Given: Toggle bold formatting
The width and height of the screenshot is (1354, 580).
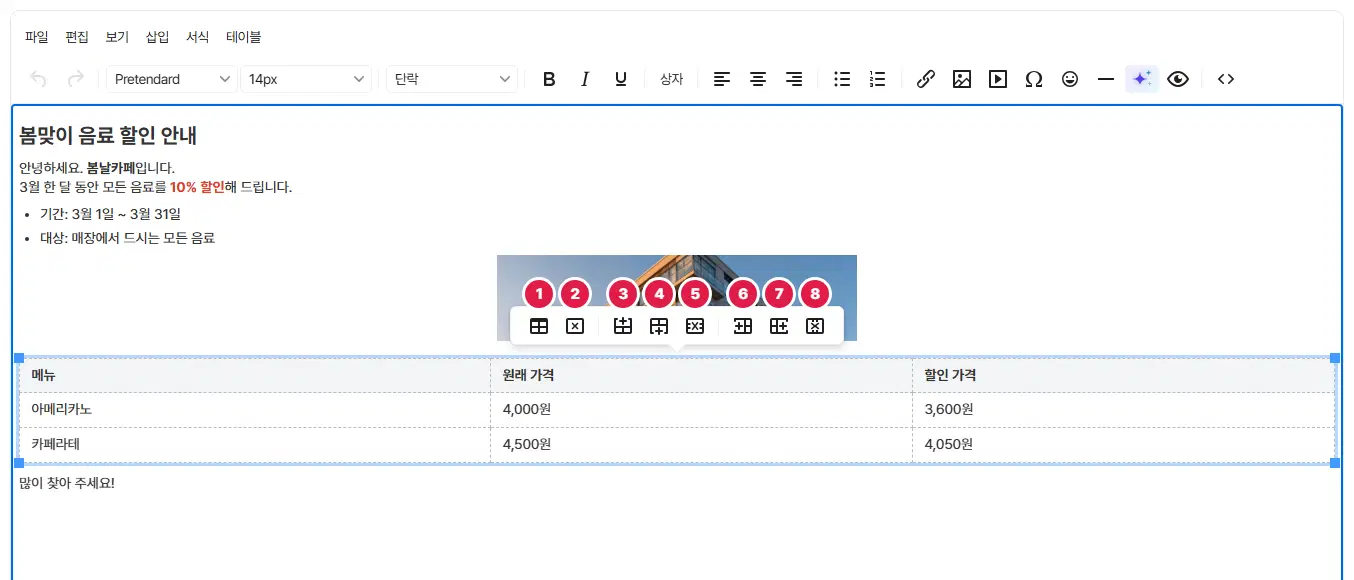Looking at the screenshot, I should (x=549, y=79).
